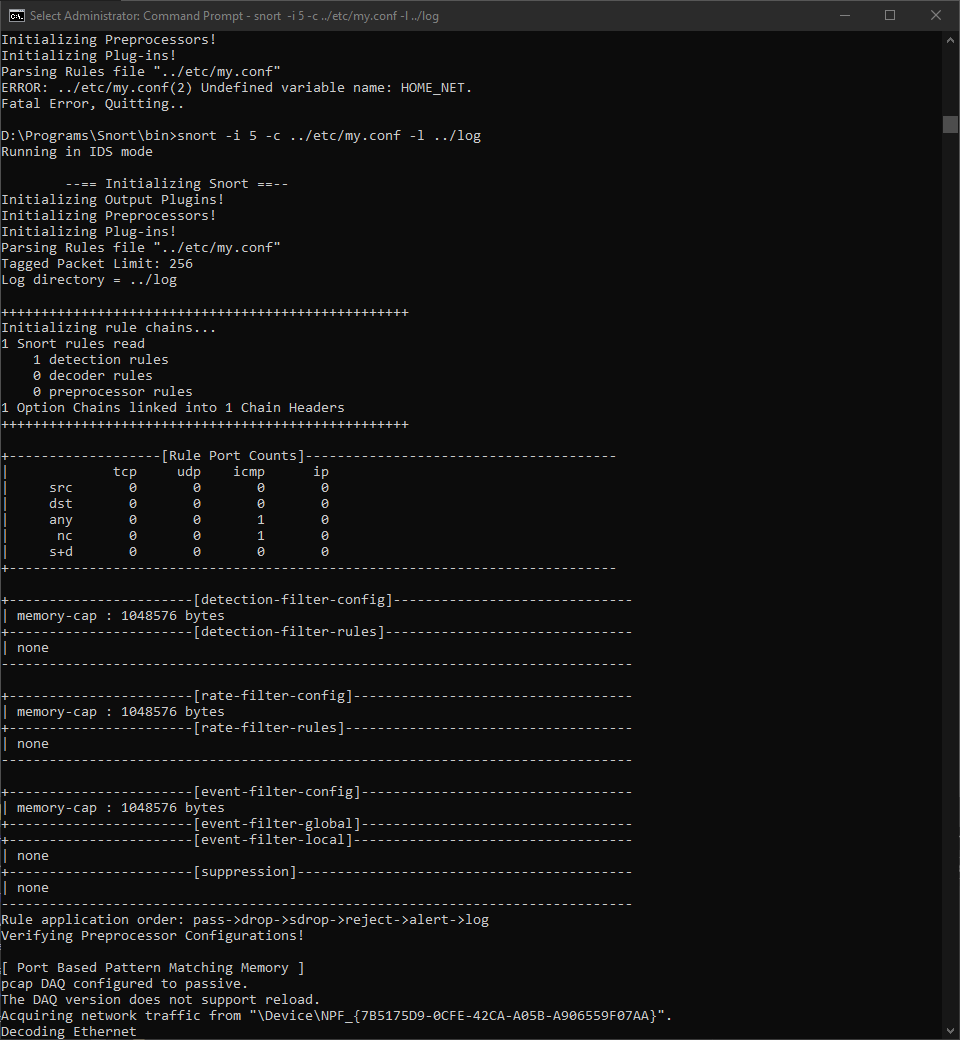Click memory-cap line under detection-filter-config
Viewport: 960px width, 1040px height.
click(x=121, y=616)
